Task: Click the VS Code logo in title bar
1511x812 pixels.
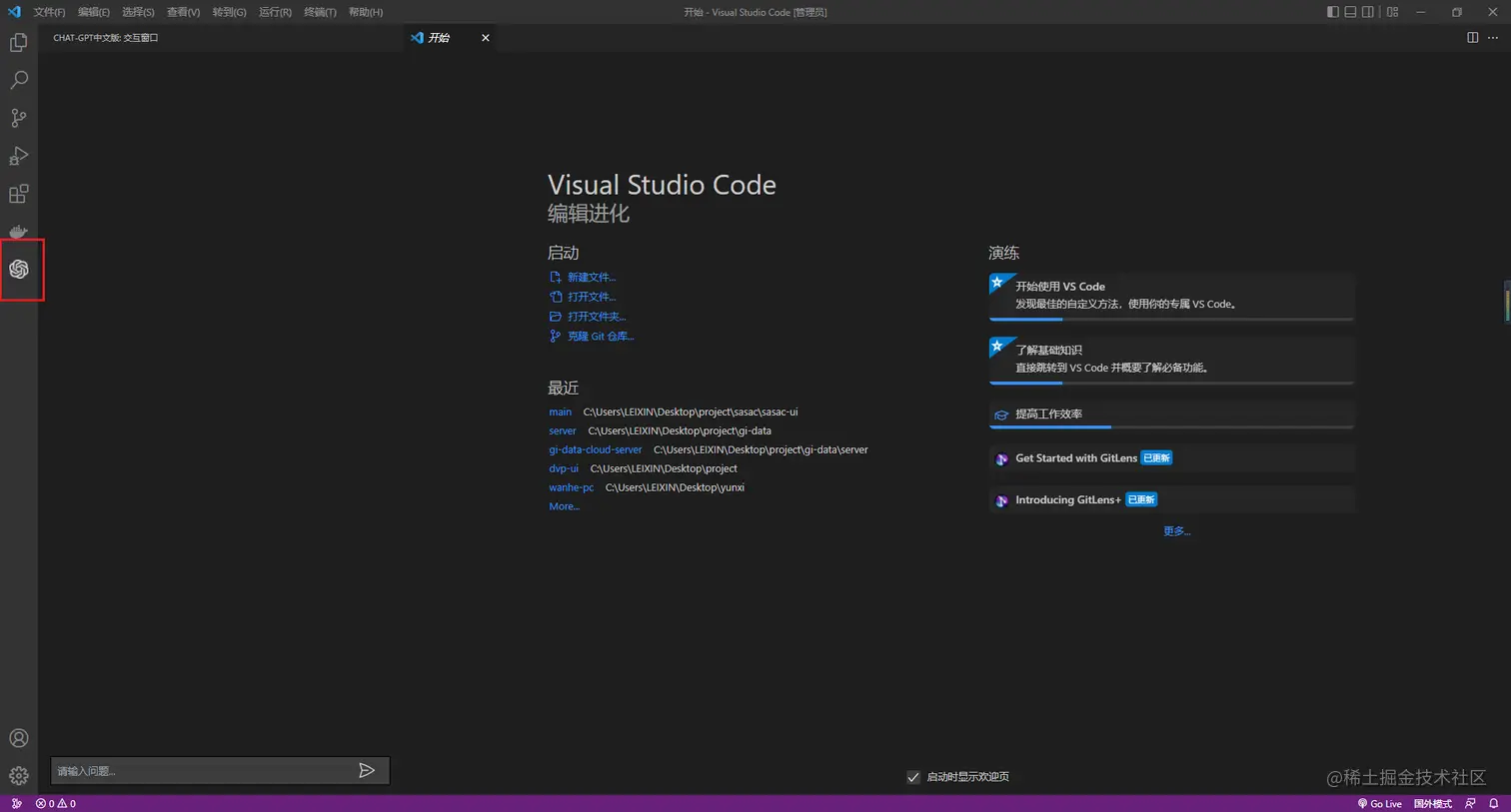Action: 14,12
